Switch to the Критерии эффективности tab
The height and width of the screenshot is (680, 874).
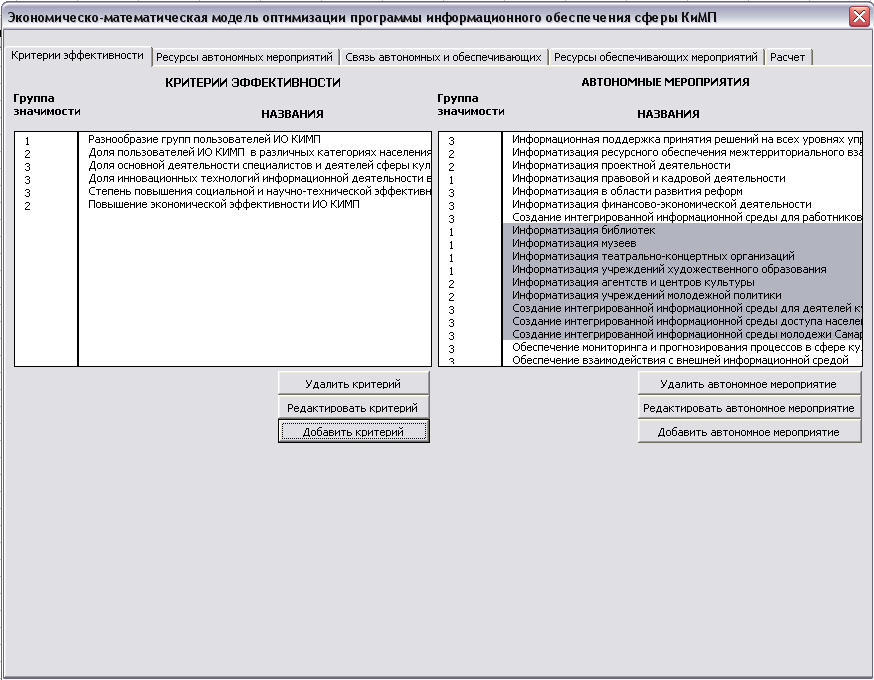[77, 56]
